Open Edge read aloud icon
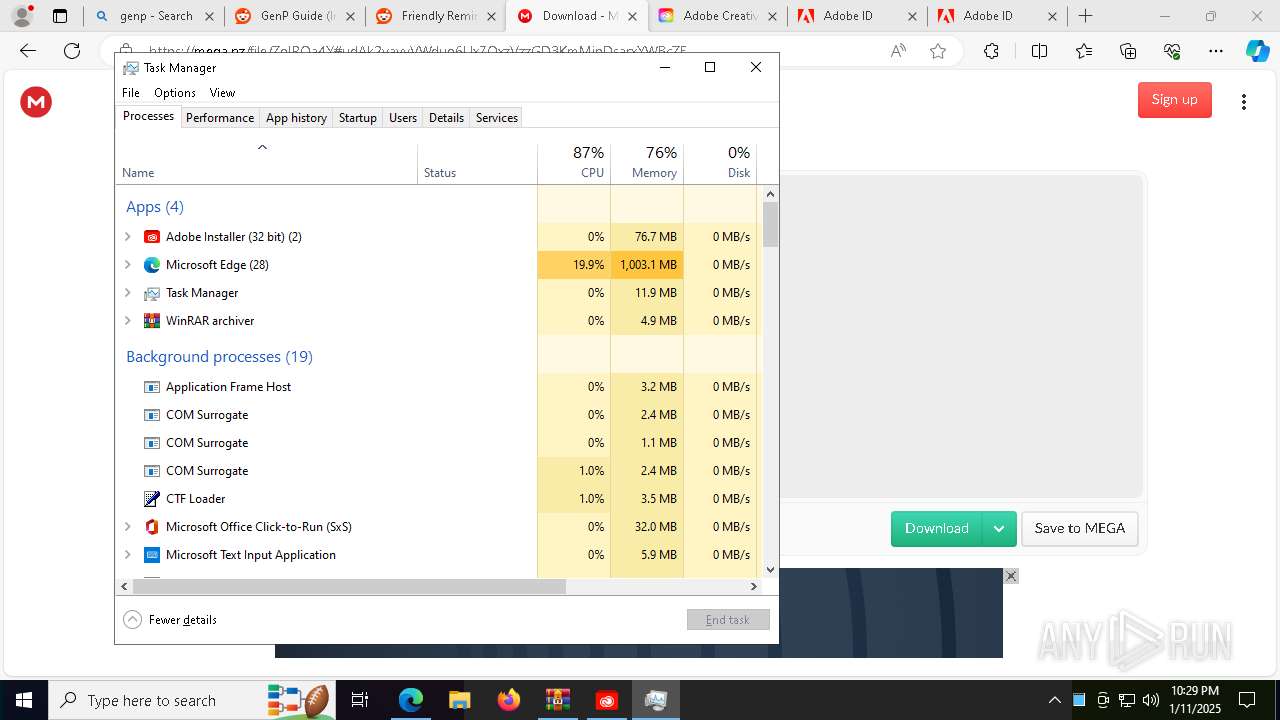Image resolution: width=1280 pixels, height=720 pixels. (898, 51)
